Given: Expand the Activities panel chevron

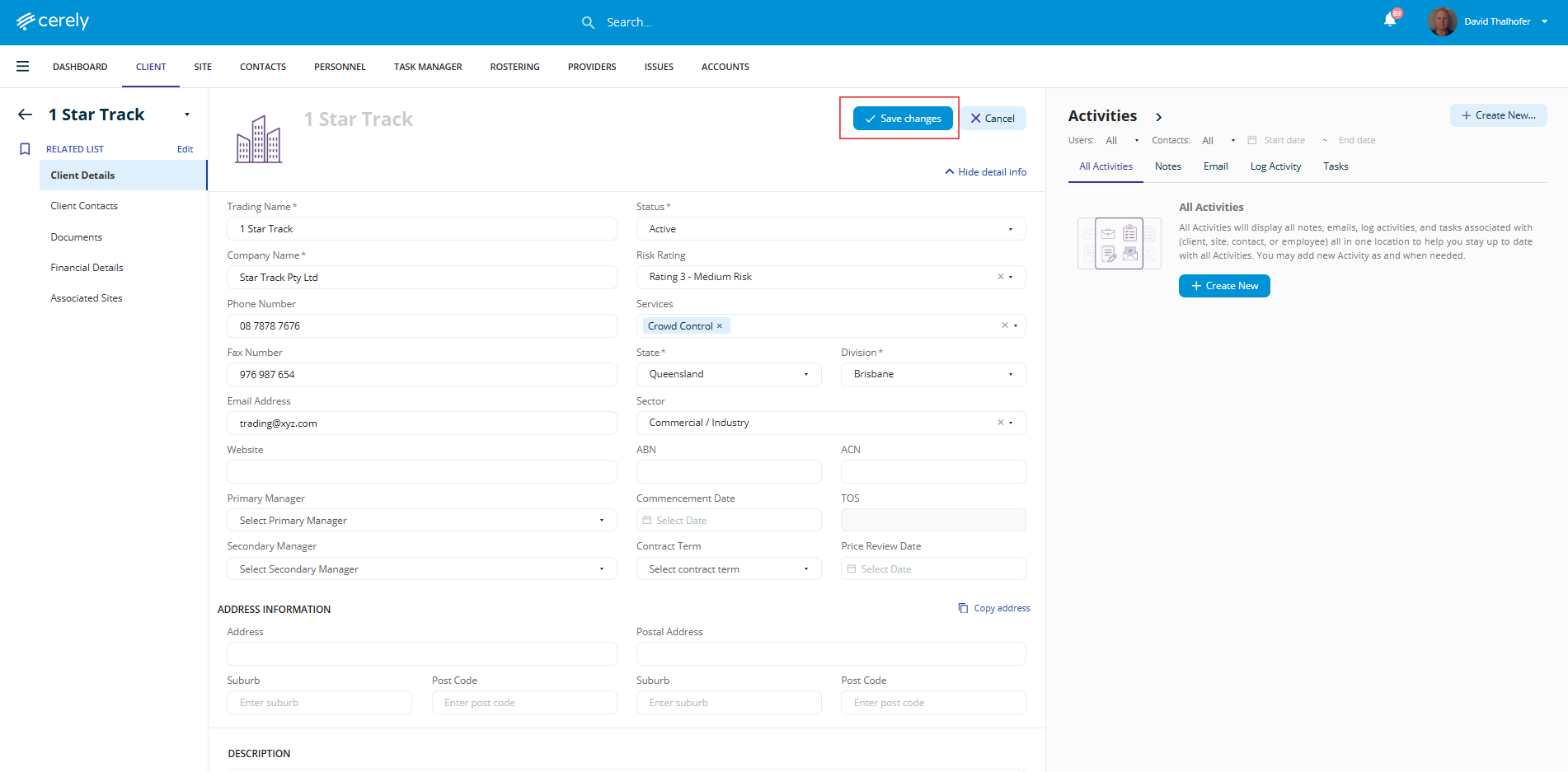Looking at the screenshot, I should coord(1158,117).
